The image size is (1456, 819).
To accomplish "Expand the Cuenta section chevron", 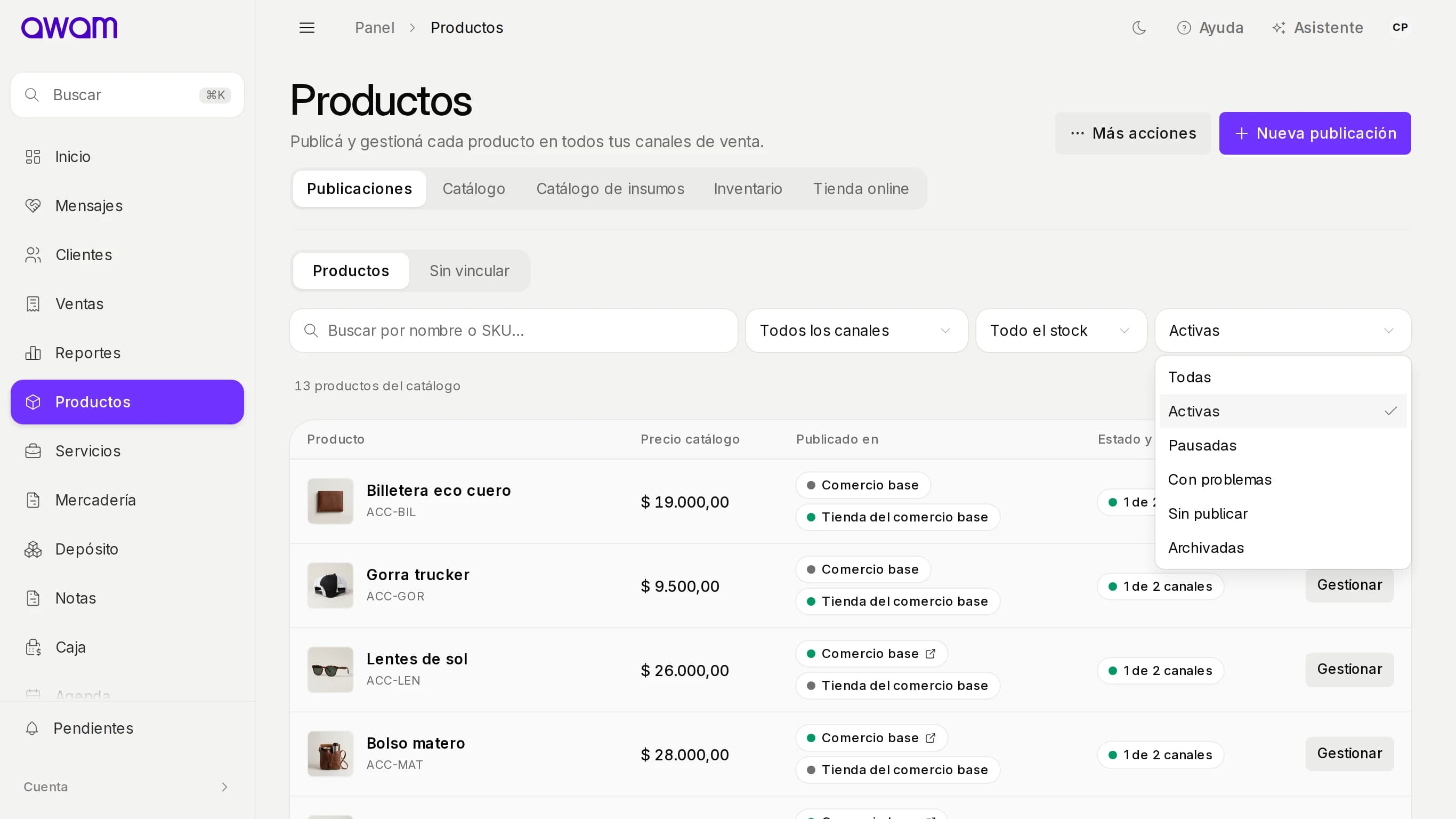I will click(224, 787).
